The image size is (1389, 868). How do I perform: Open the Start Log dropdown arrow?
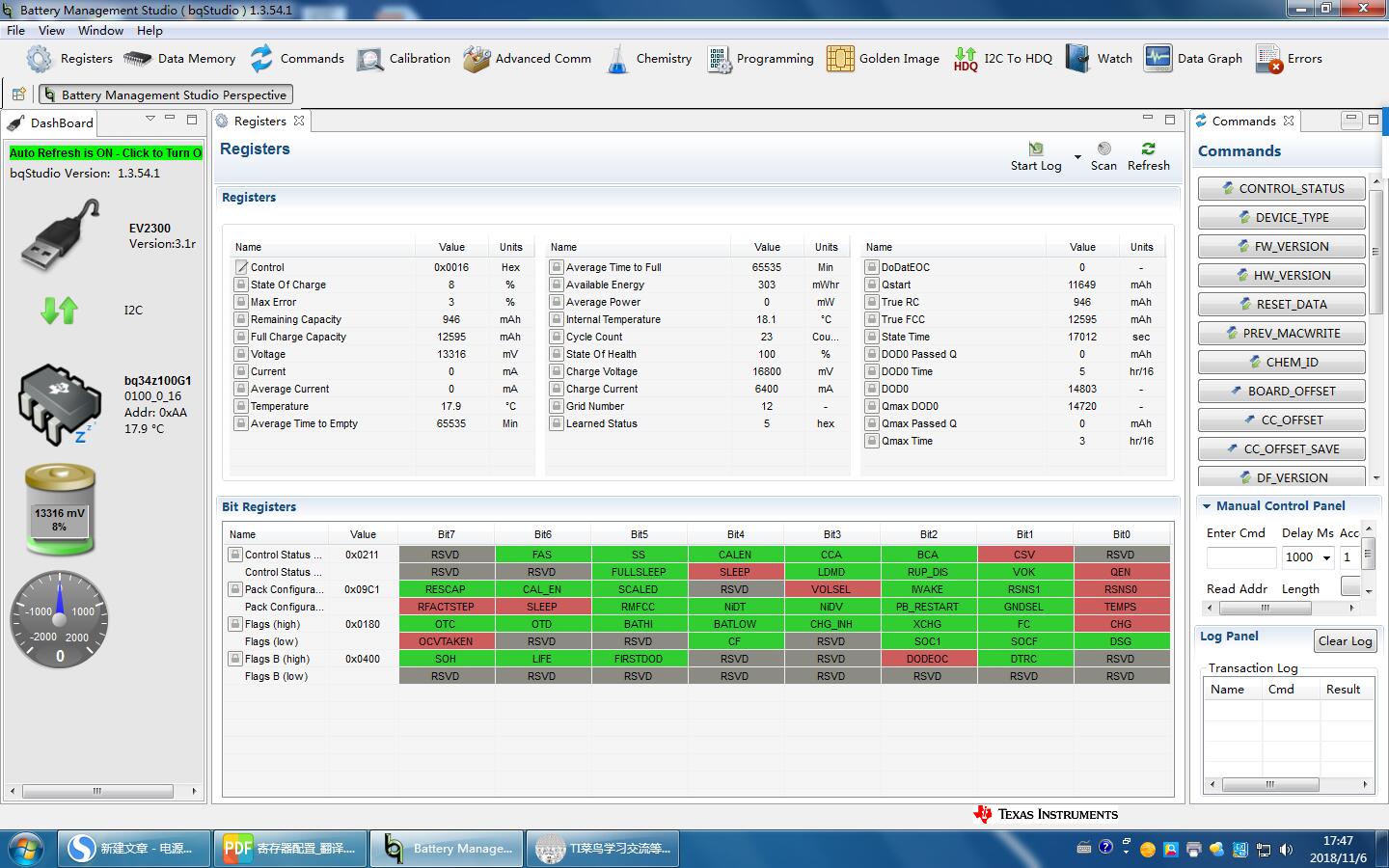[x=1076, y=156]
